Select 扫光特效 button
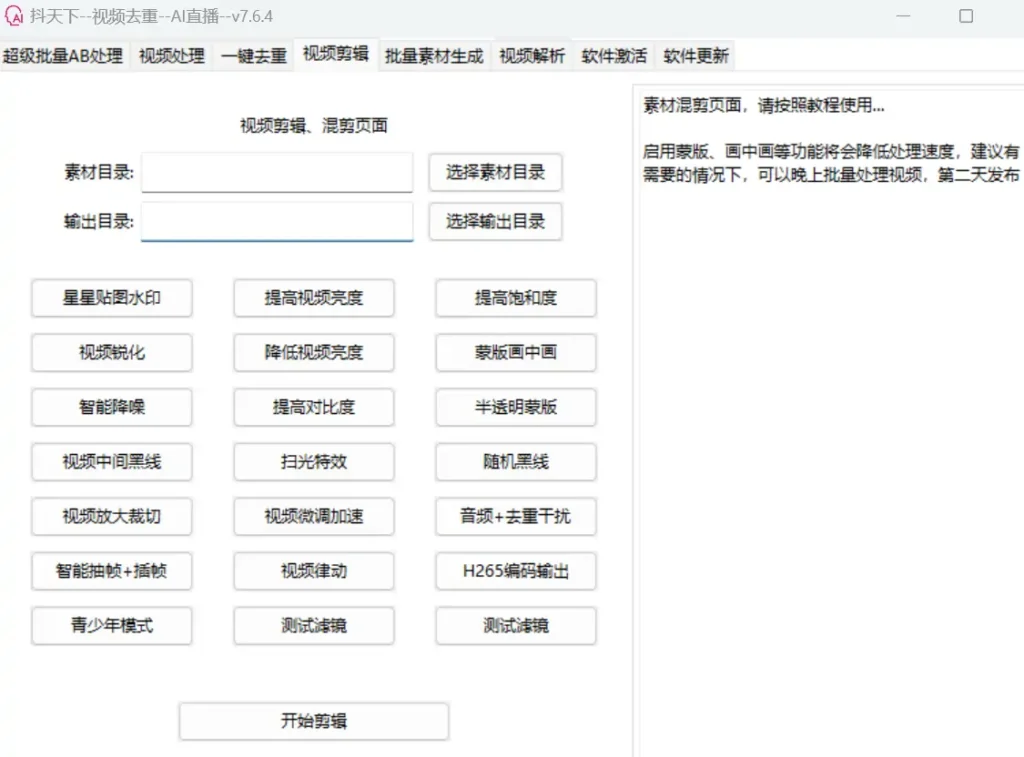 (x=314, y=462)
